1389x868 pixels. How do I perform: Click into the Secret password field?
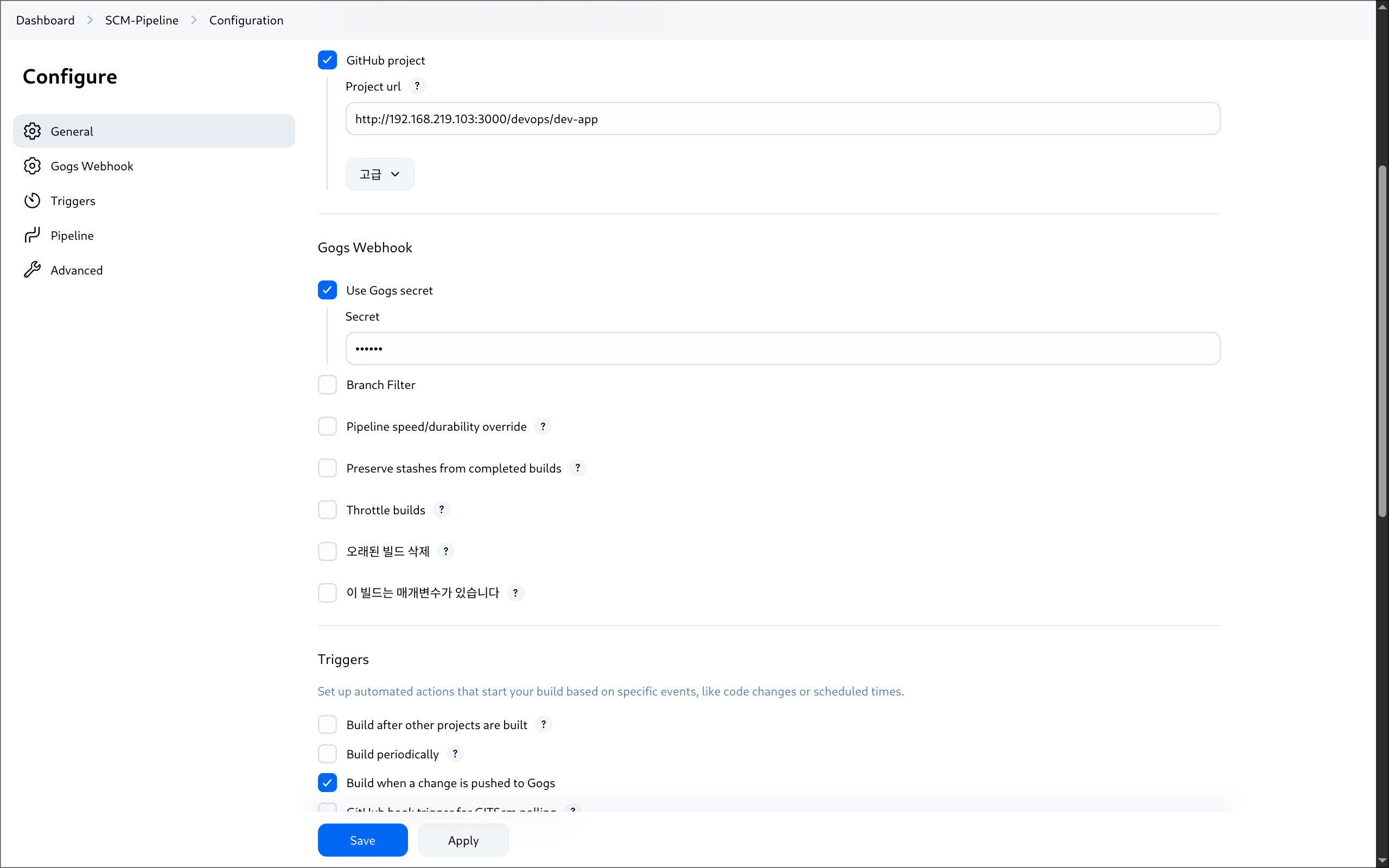pyautogui.click(x=783, y=348)
